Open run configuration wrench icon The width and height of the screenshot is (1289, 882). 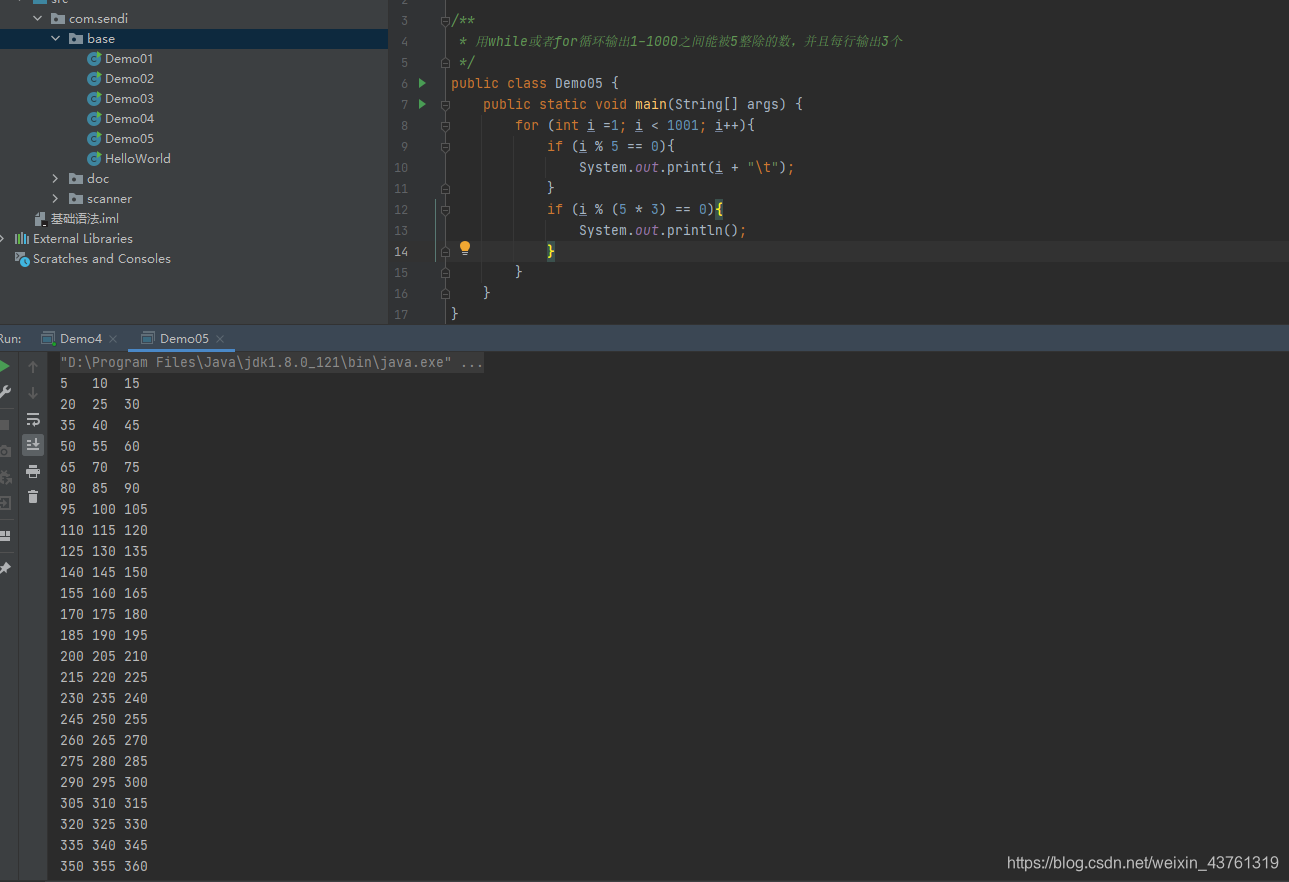tap(5, 392)
